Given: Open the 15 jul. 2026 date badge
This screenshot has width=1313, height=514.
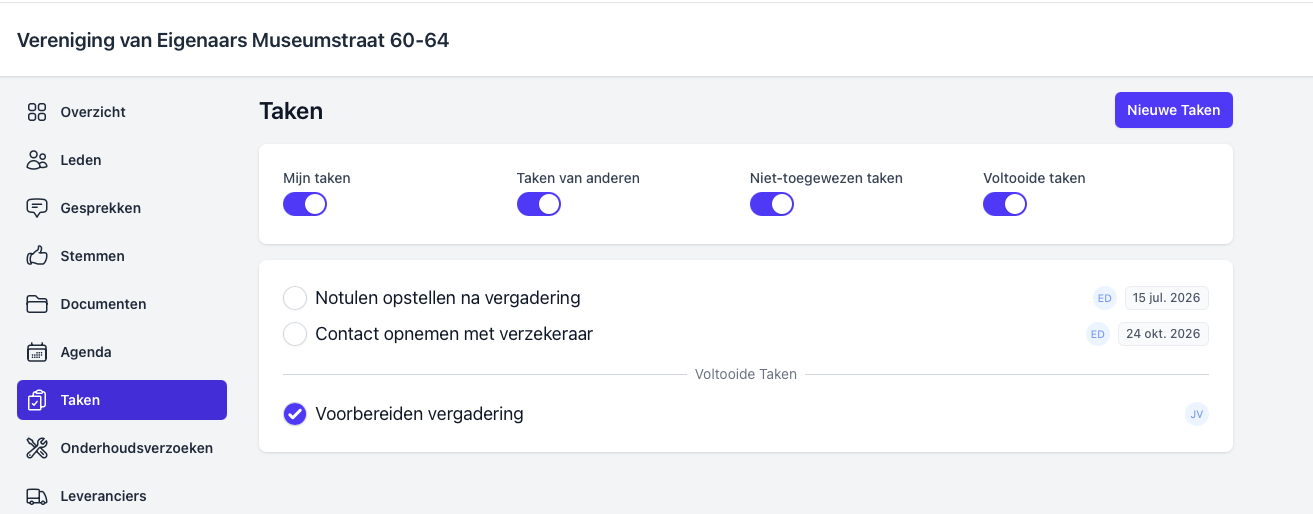Looking at the screenshot, I should pyautogui.click(x=1166, y=298).
